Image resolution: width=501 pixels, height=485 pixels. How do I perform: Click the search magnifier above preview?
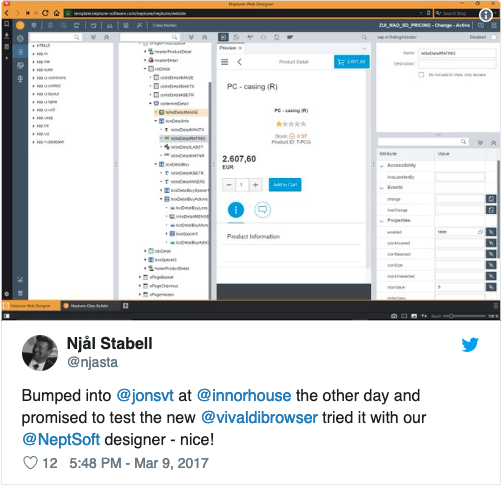pos(364,37)
